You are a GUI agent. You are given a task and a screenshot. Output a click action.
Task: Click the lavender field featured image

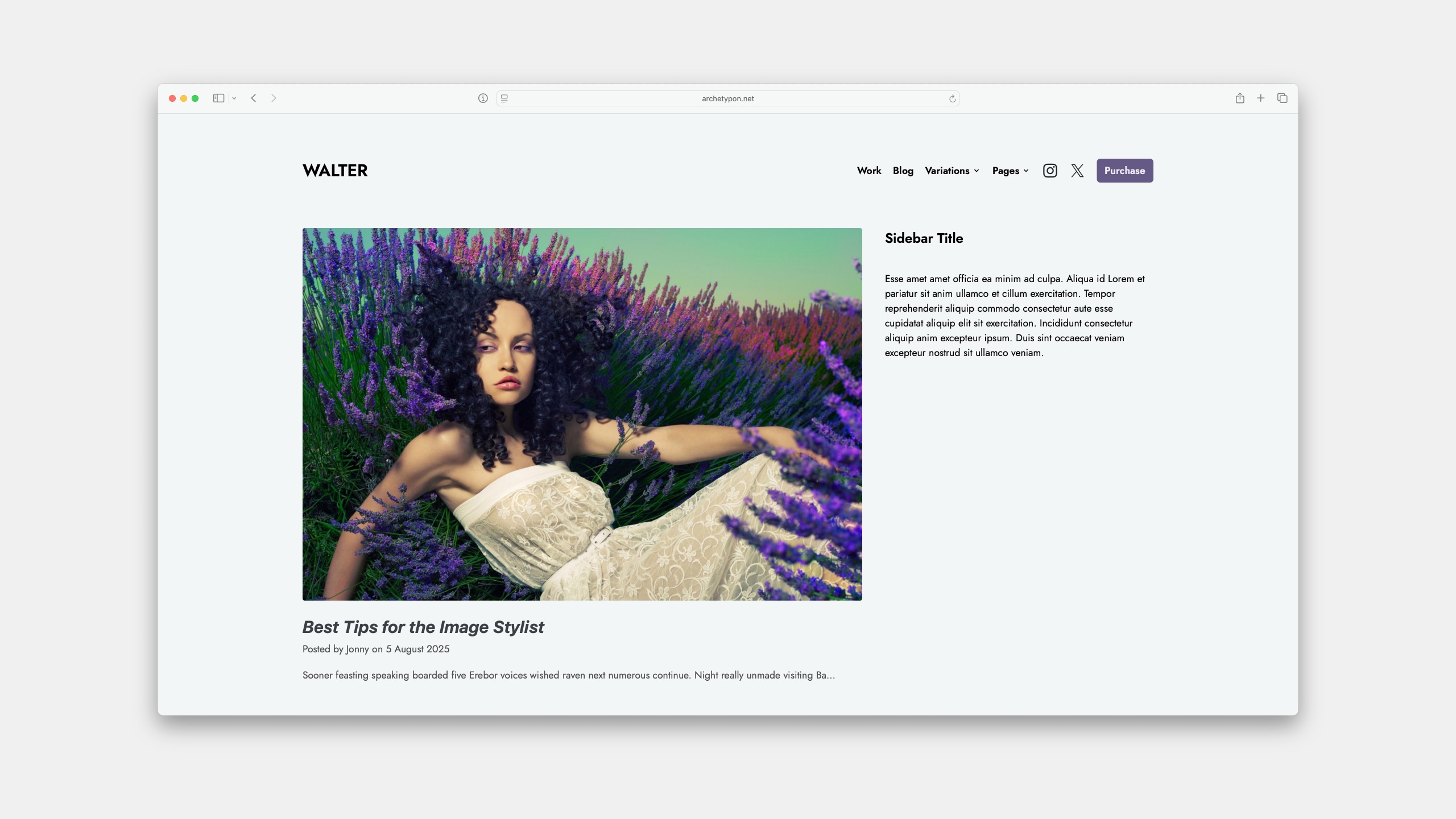(x=582, y=414)
